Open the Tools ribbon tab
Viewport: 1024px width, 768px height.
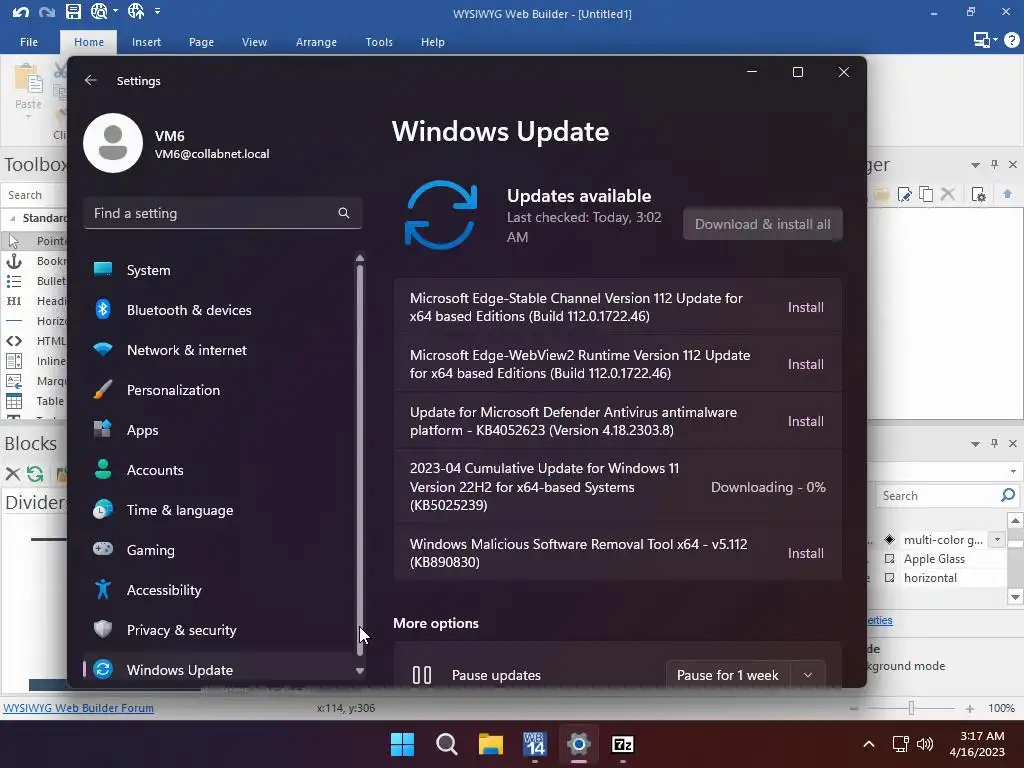pyautogui.click(x=379, y=42)
